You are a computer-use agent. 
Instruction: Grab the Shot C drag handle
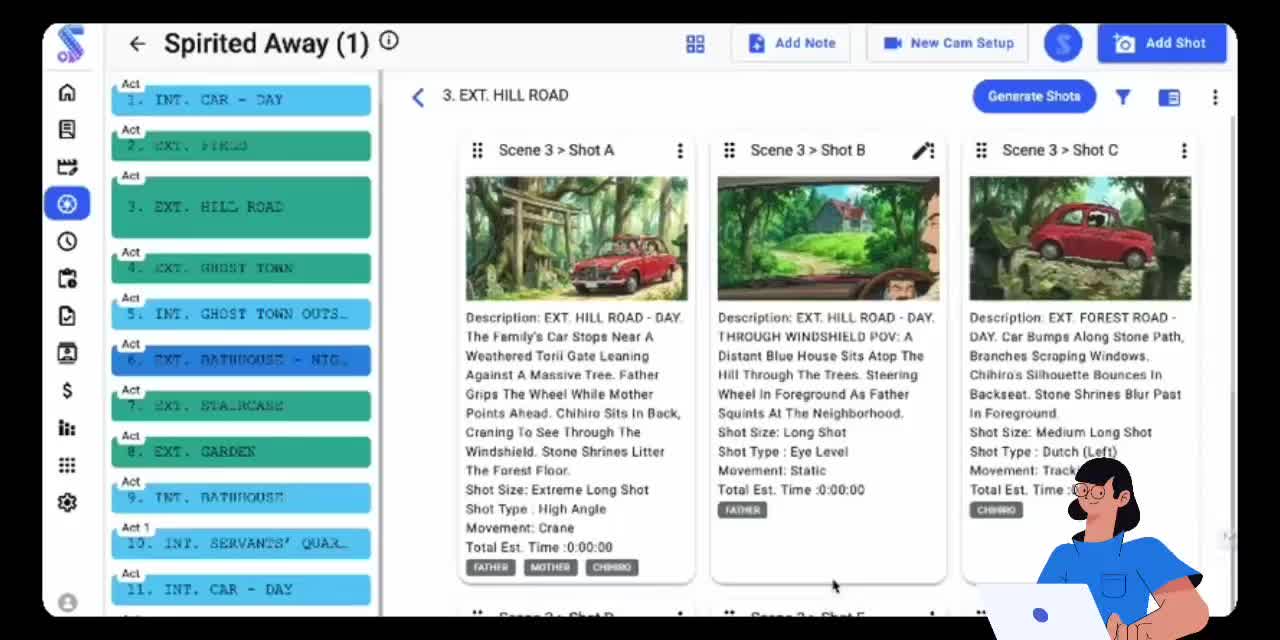click(x=981, y=150)
